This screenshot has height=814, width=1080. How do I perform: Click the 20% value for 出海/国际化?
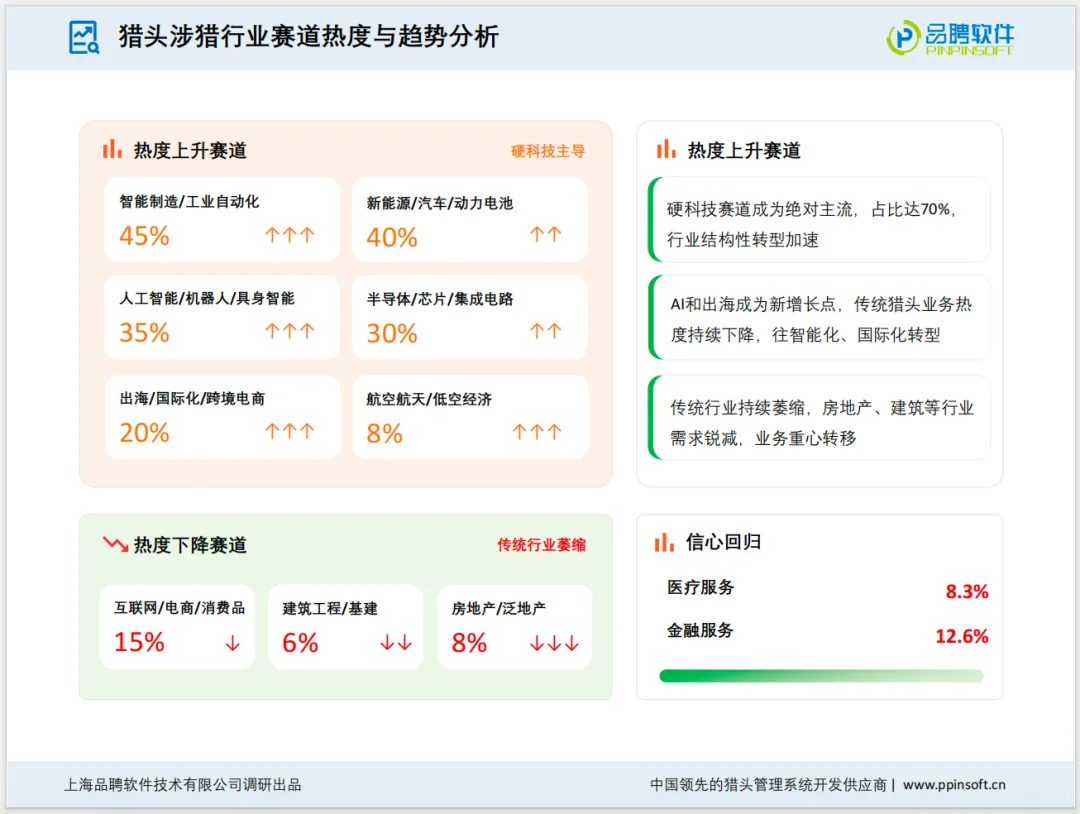[144, 432]
